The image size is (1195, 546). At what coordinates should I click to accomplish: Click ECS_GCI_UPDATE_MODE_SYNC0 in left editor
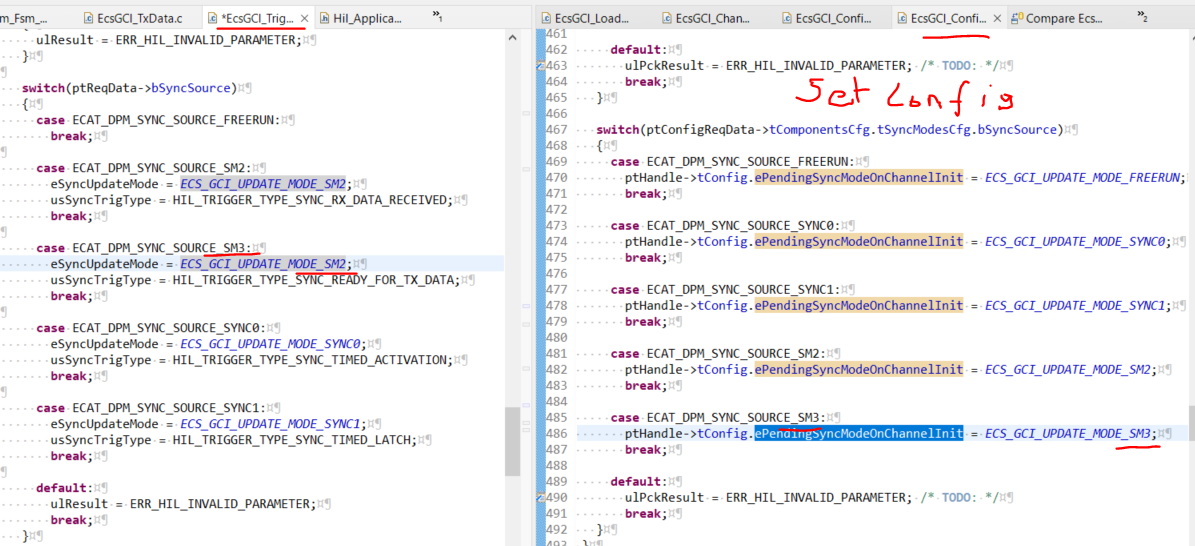click(x=271, y=344)
